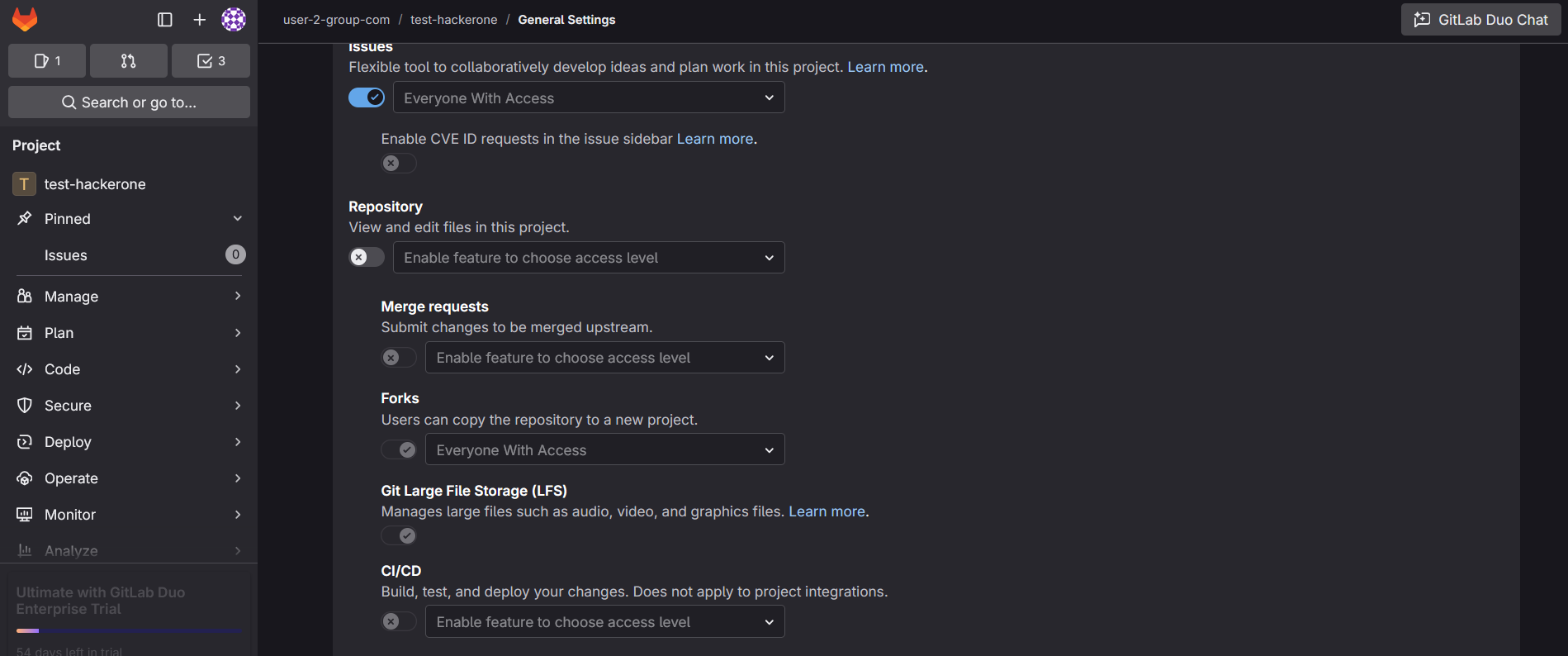
Task: Open the user avatar menu
Action: pos(234,20)
